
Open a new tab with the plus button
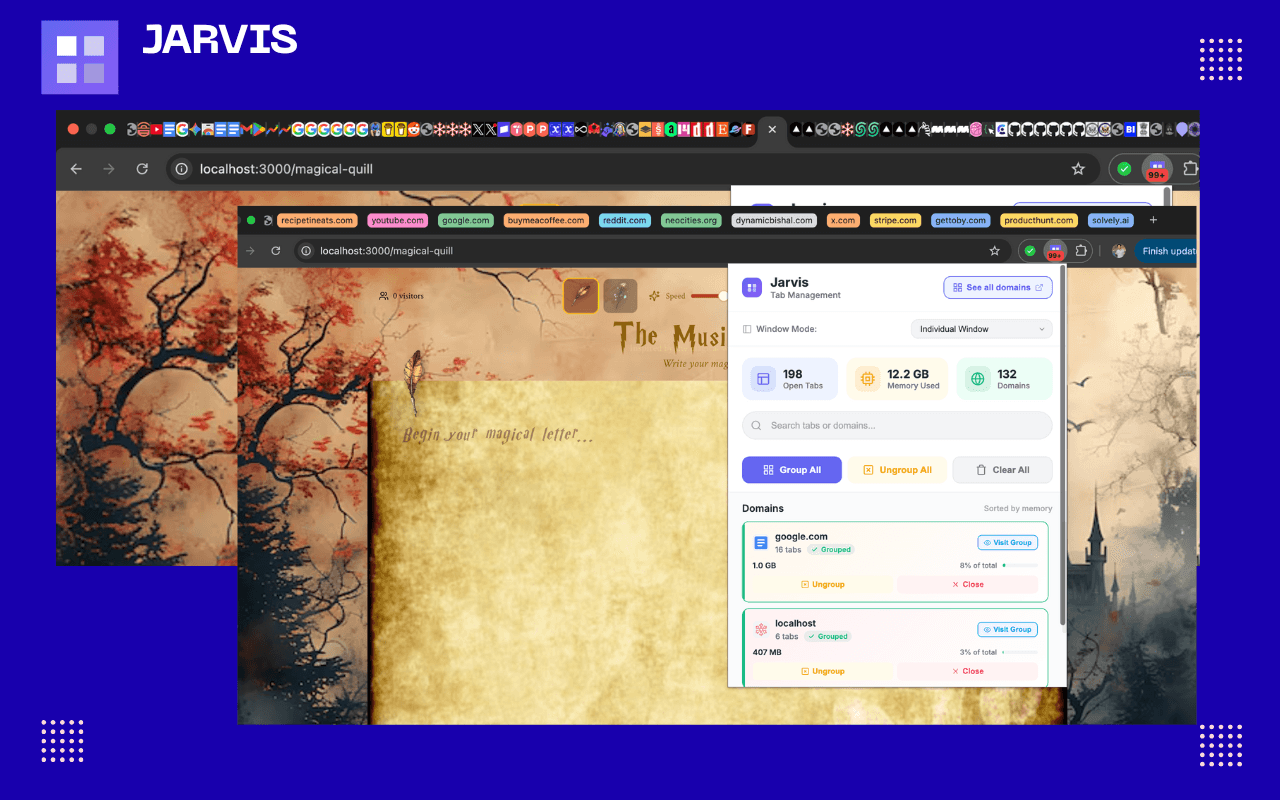click(x=1153, y=220)
